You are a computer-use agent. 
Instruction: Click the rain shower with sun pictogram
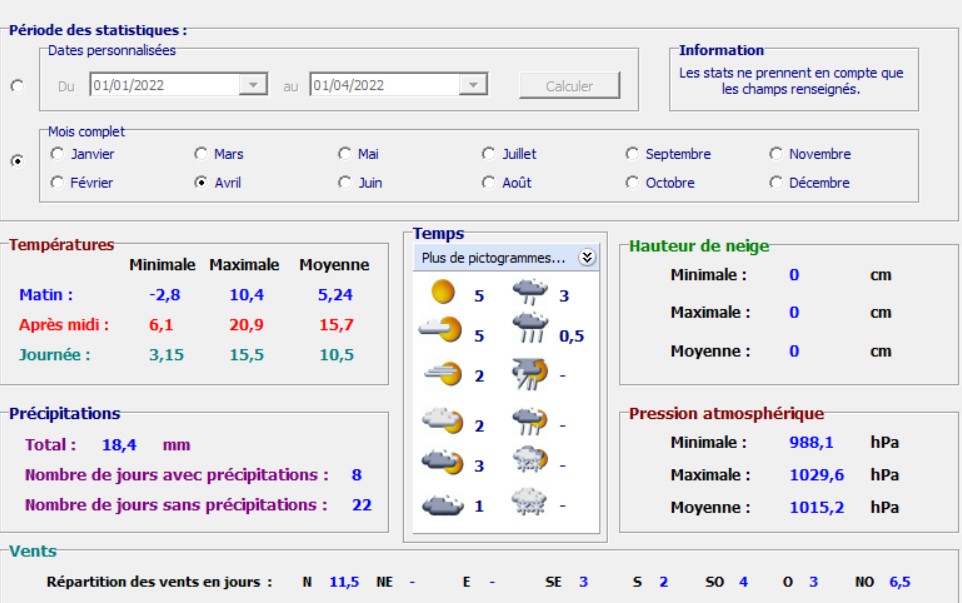(530, 421)
